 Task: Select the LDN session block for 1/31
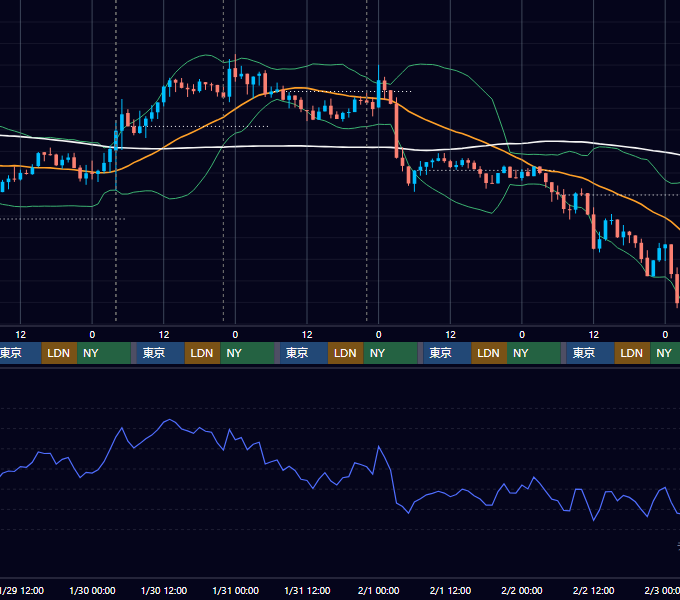[346, 353]
